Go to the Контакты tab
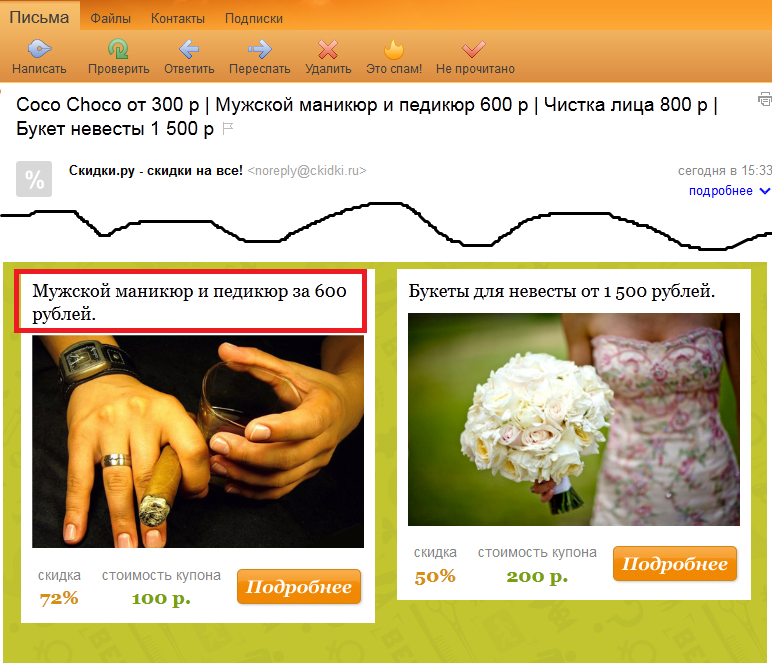 point(178,18)
